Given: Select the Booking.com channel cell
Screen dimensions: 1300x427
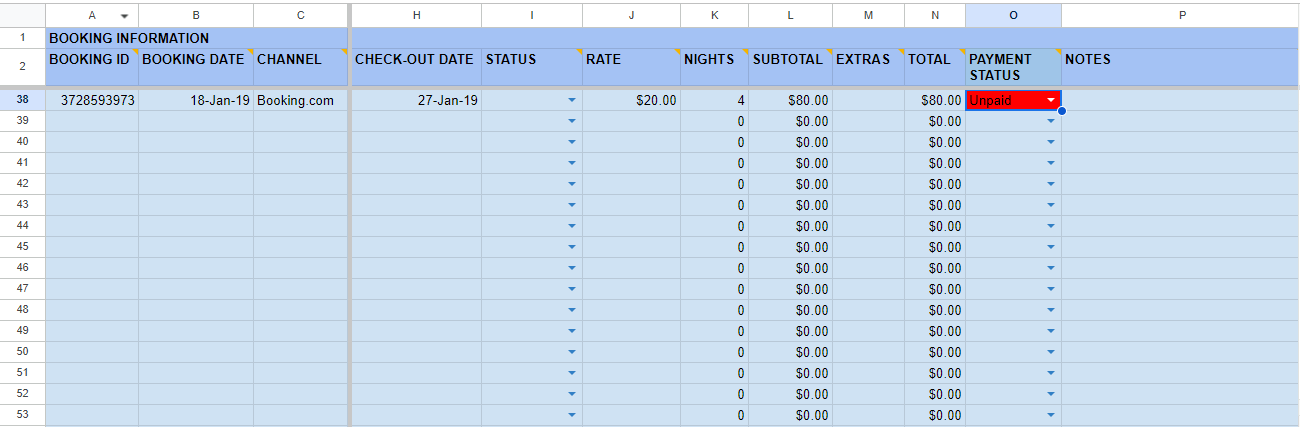Looking at the screenshot, I should (301, 100).
